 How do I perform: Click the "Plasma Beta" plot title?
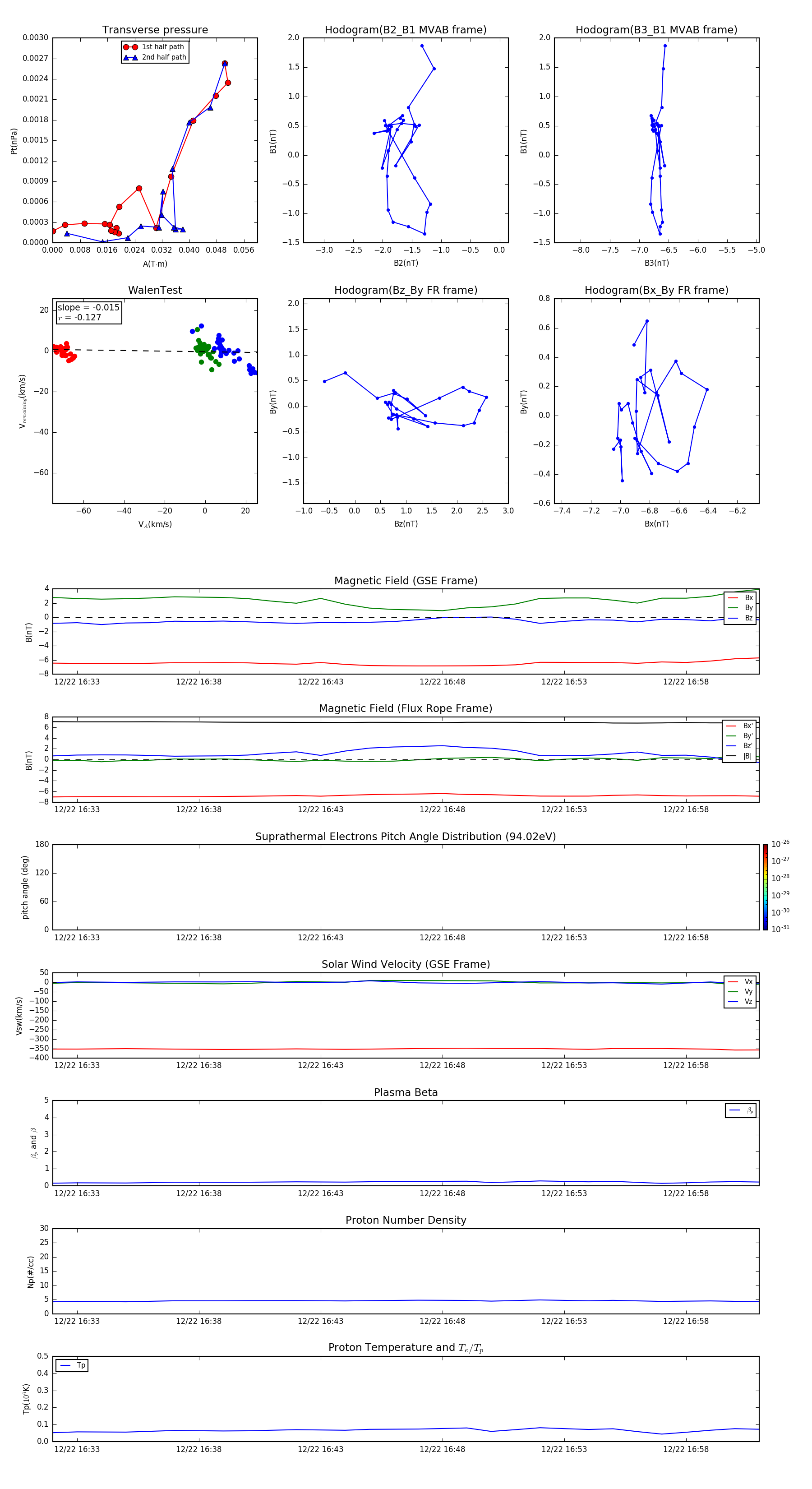pyautogui.click(x=406, y=1092)
